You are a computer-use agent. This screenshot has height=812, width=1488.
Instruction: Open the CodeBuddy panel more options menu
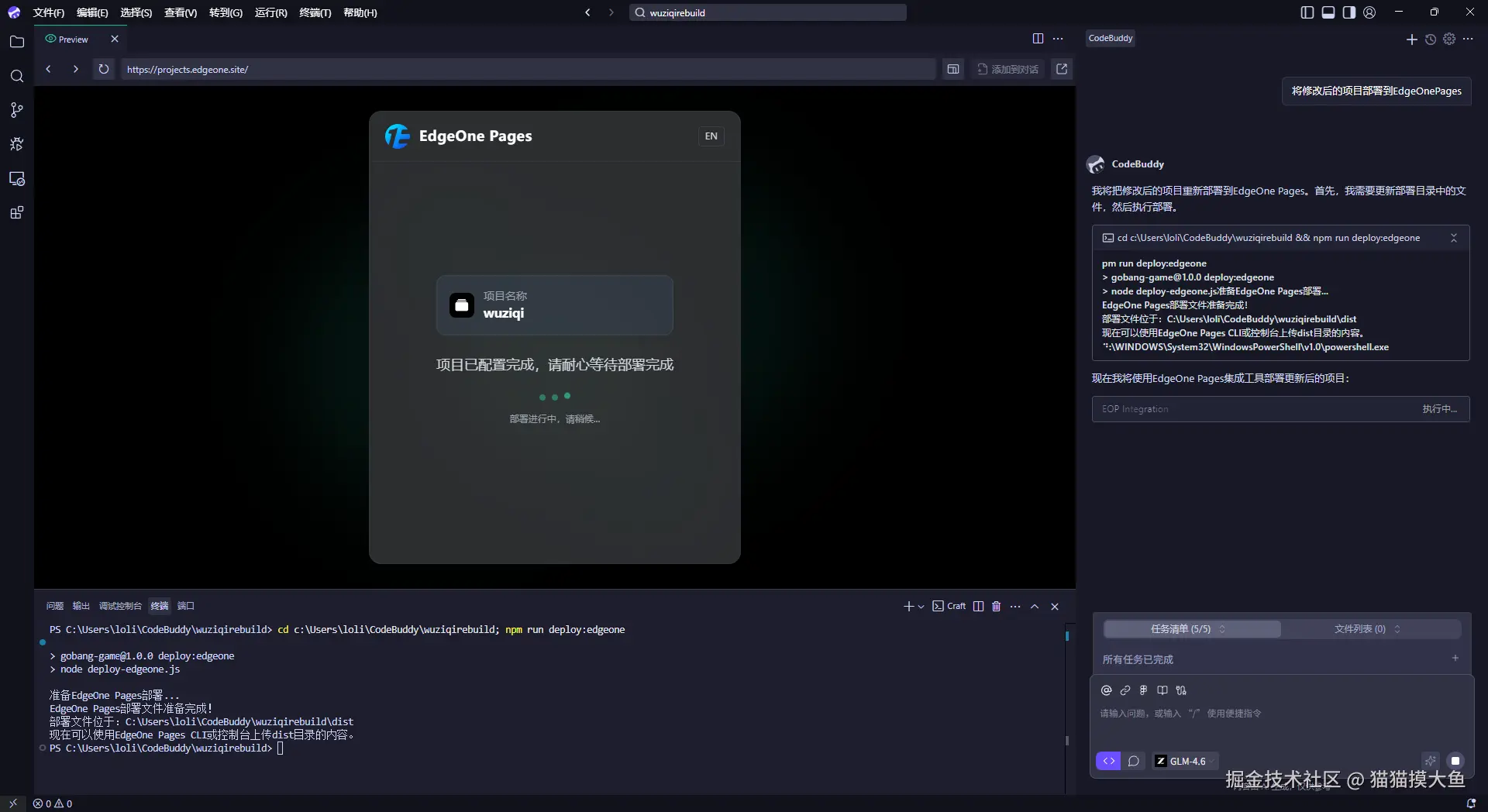(x=1468, y=39)
